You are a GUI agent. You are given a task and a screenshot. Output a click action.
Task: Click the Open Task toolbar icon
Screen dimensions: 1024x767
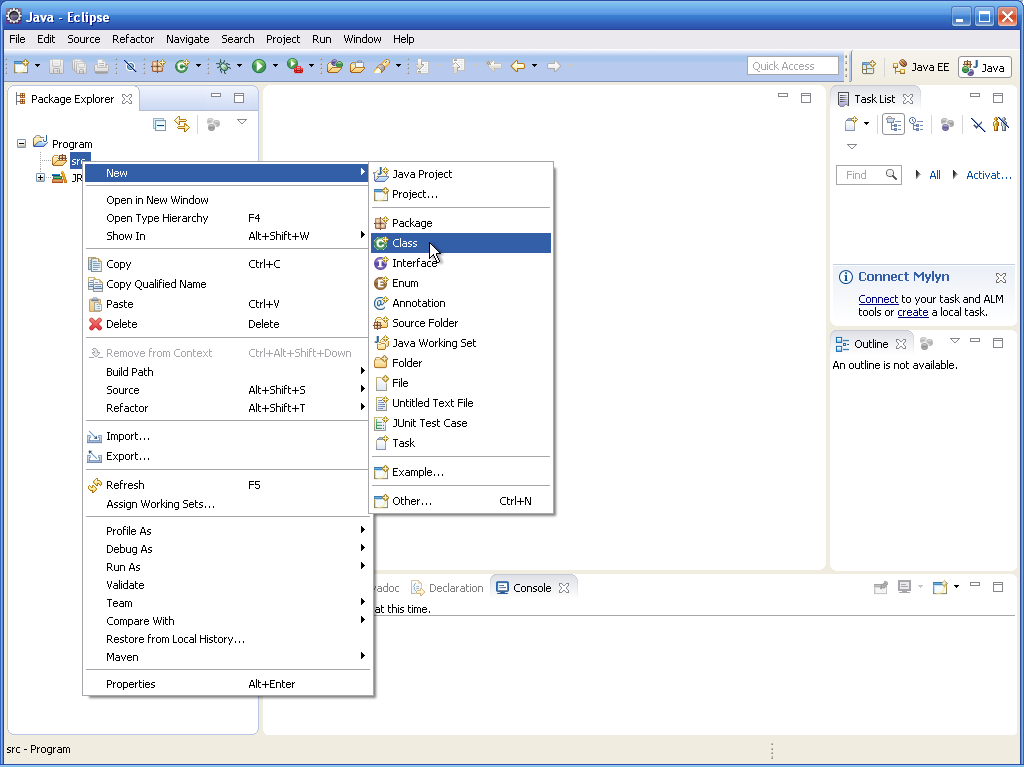357,66
